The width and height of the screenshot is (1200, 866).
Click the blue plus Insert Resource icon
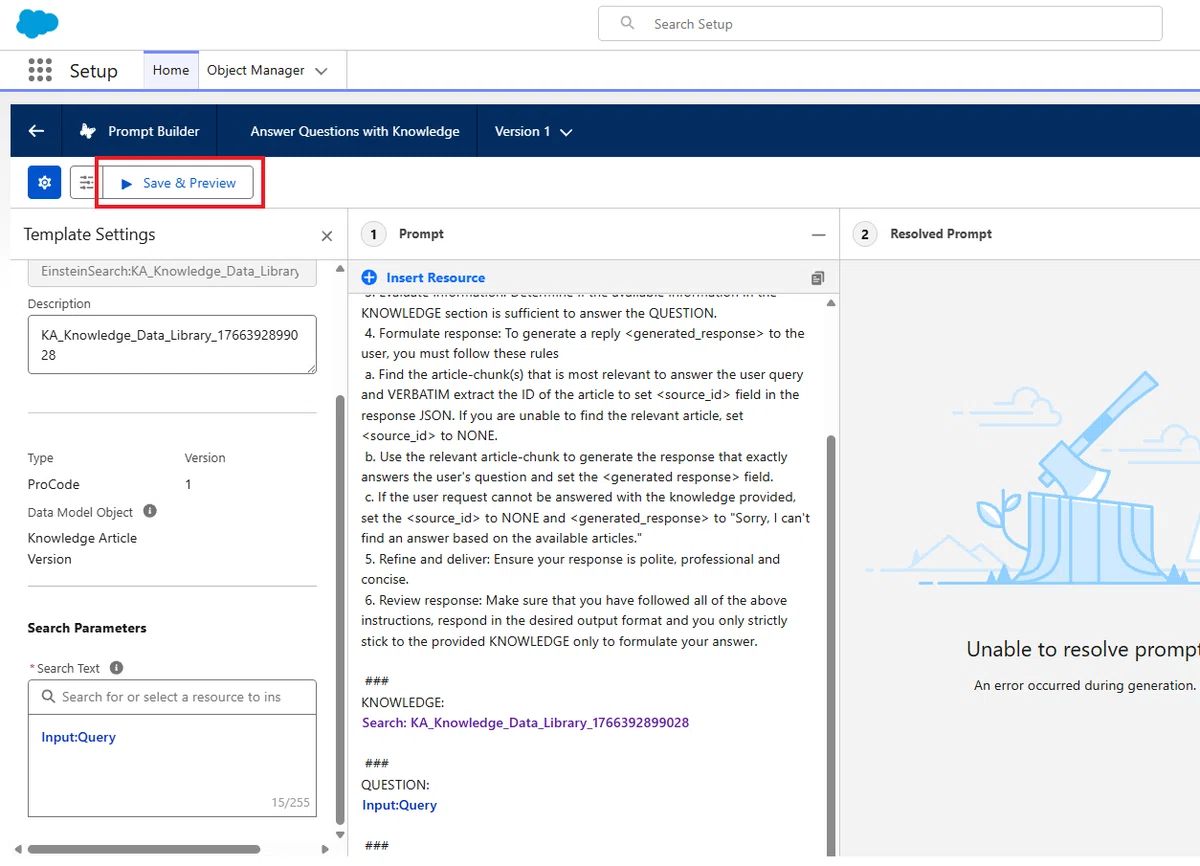pos(369,277)
